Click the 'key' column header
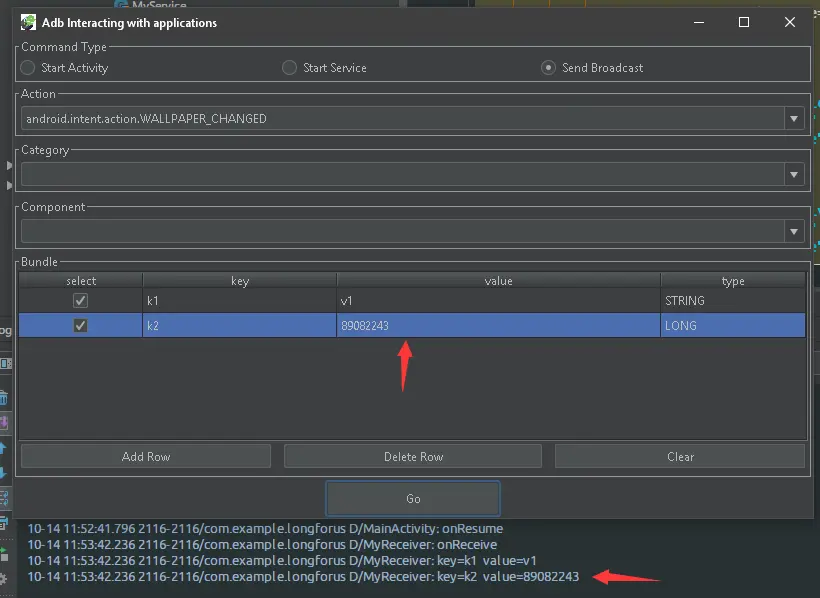Viewport: 820px width, 598px height. pyautogui.click(x=240, y=280)
